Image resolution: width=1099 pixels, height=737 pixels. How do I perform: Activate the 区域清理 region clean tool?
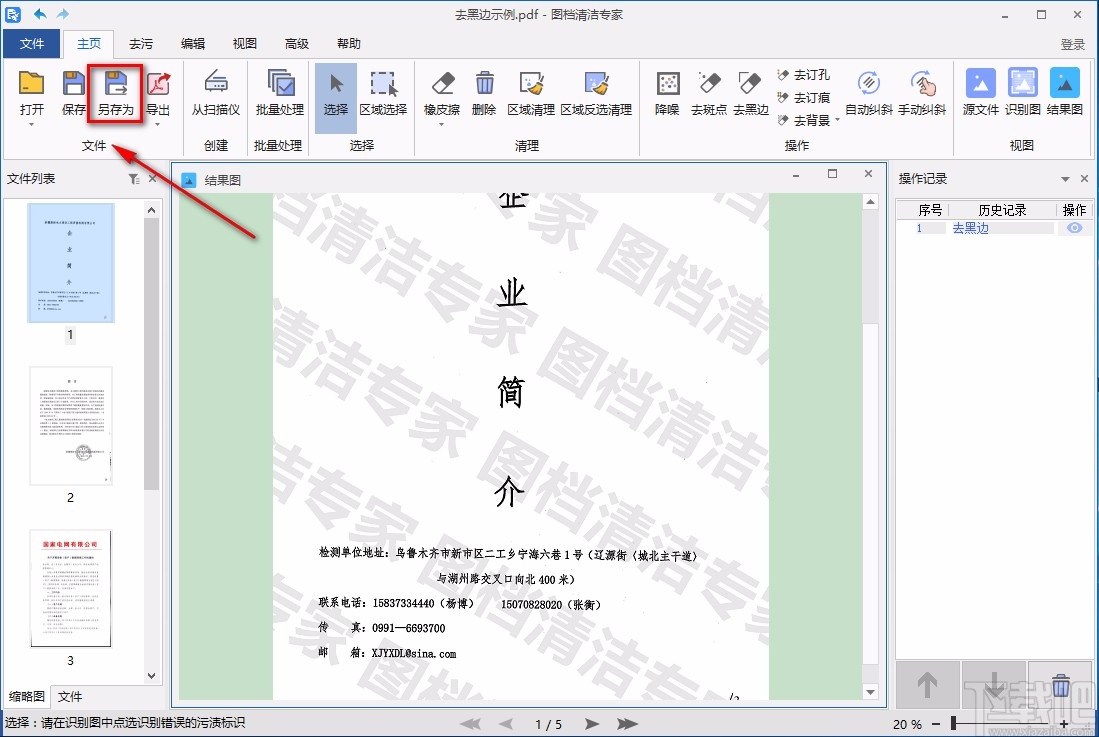tap(531, 95)
